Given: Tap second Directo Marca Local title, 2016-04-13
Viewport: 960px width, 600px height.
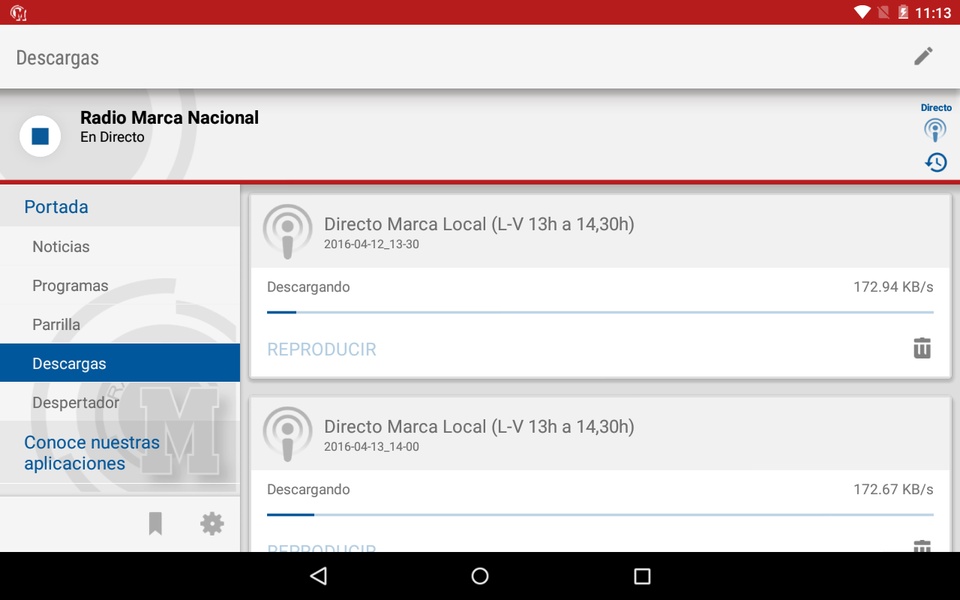Looking at the screenshot, I should coord(479,427).
